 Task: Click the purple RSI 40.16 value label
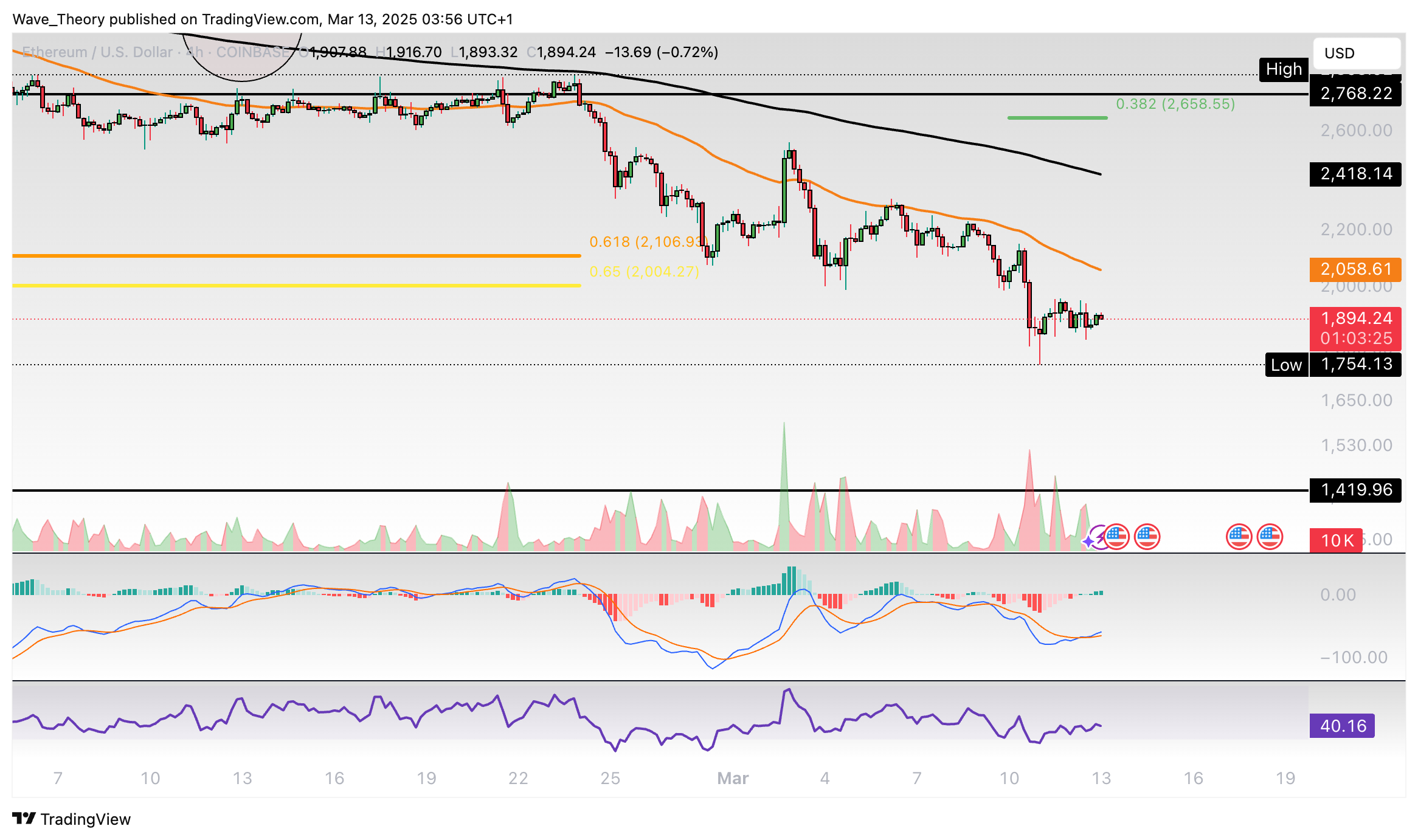[x=1342, y=726]
